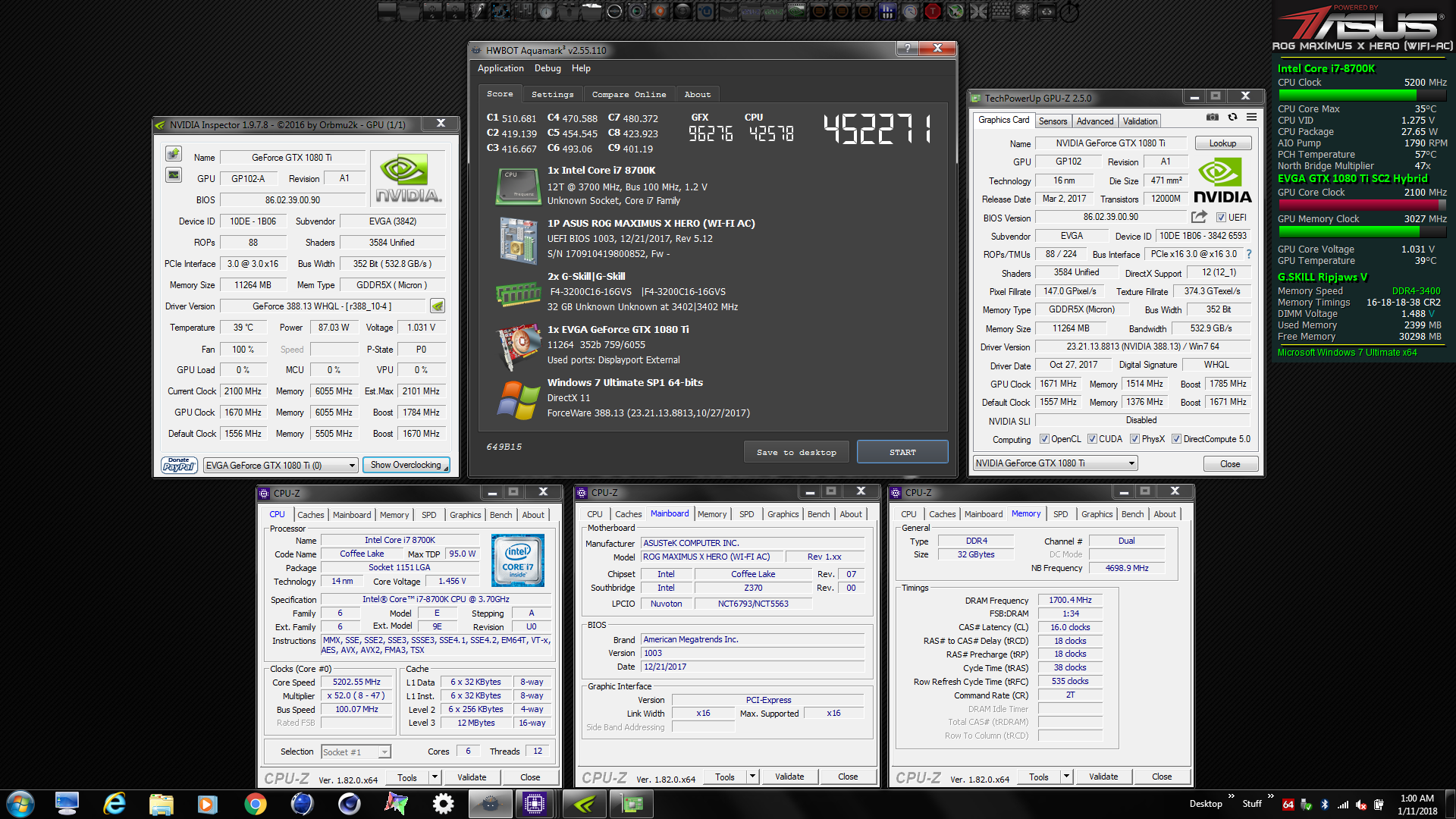Switch to NVIDIA Inspector green taskbar icon
1456x819 pixels.
pyautogui.click(x=585, y=804)
